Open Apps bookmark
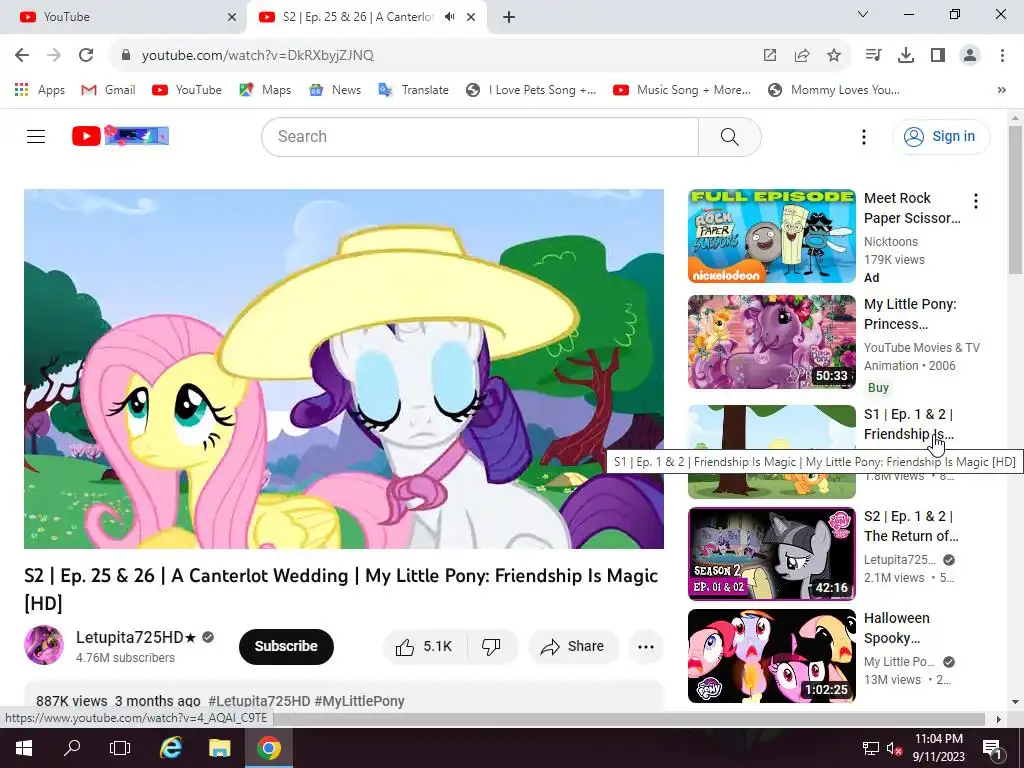Viewport: 1024px width, 768px height. [40, 90]
